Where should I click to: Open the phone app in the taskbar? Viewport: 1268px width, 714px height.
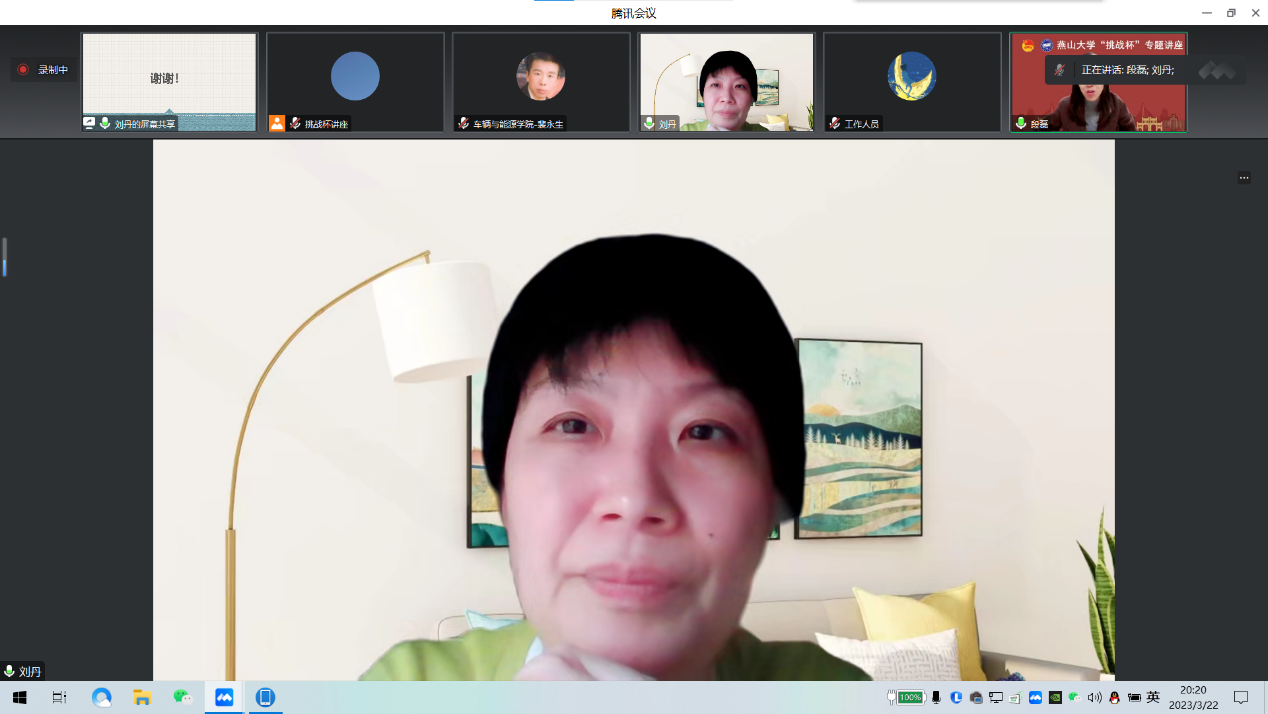coord(265,697)
